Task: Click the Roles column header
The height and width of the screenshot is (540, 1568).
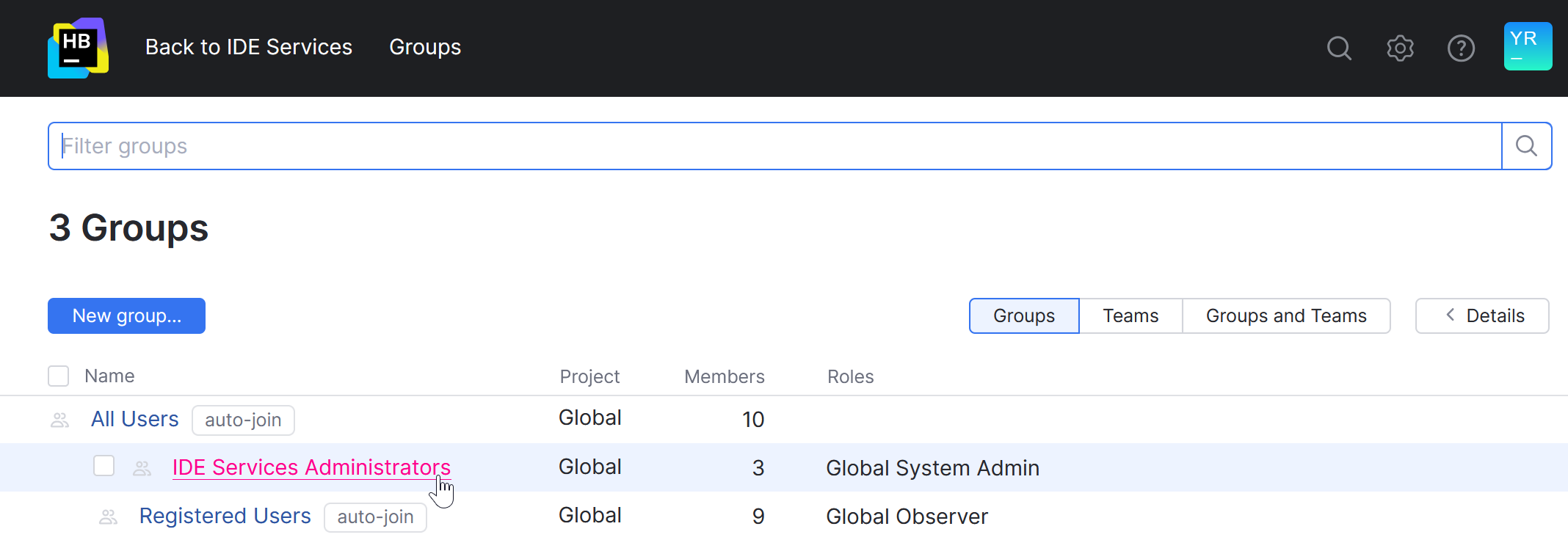Action: 850,376
